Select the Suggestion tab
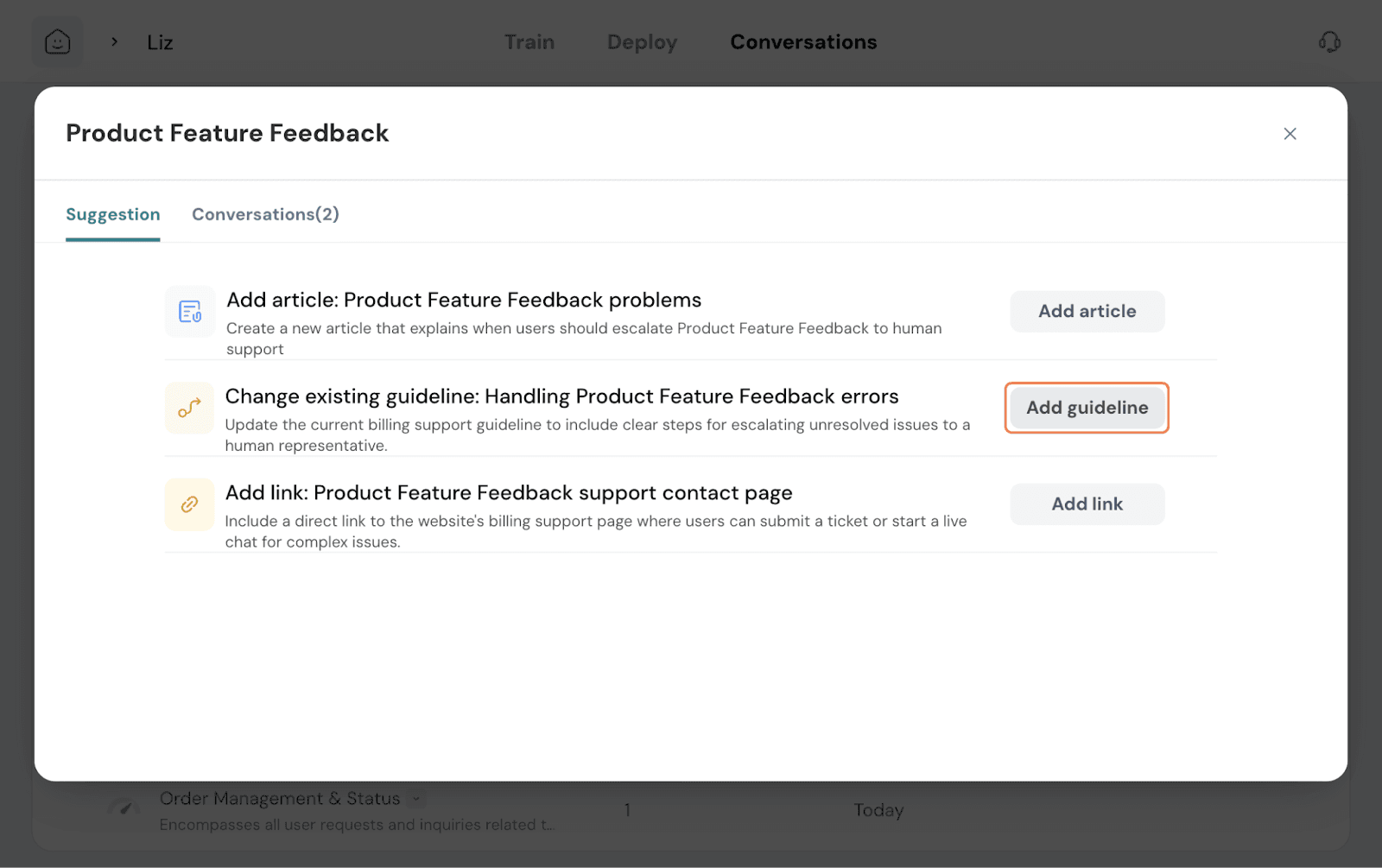1382x868 pixels. click(112, 214)
